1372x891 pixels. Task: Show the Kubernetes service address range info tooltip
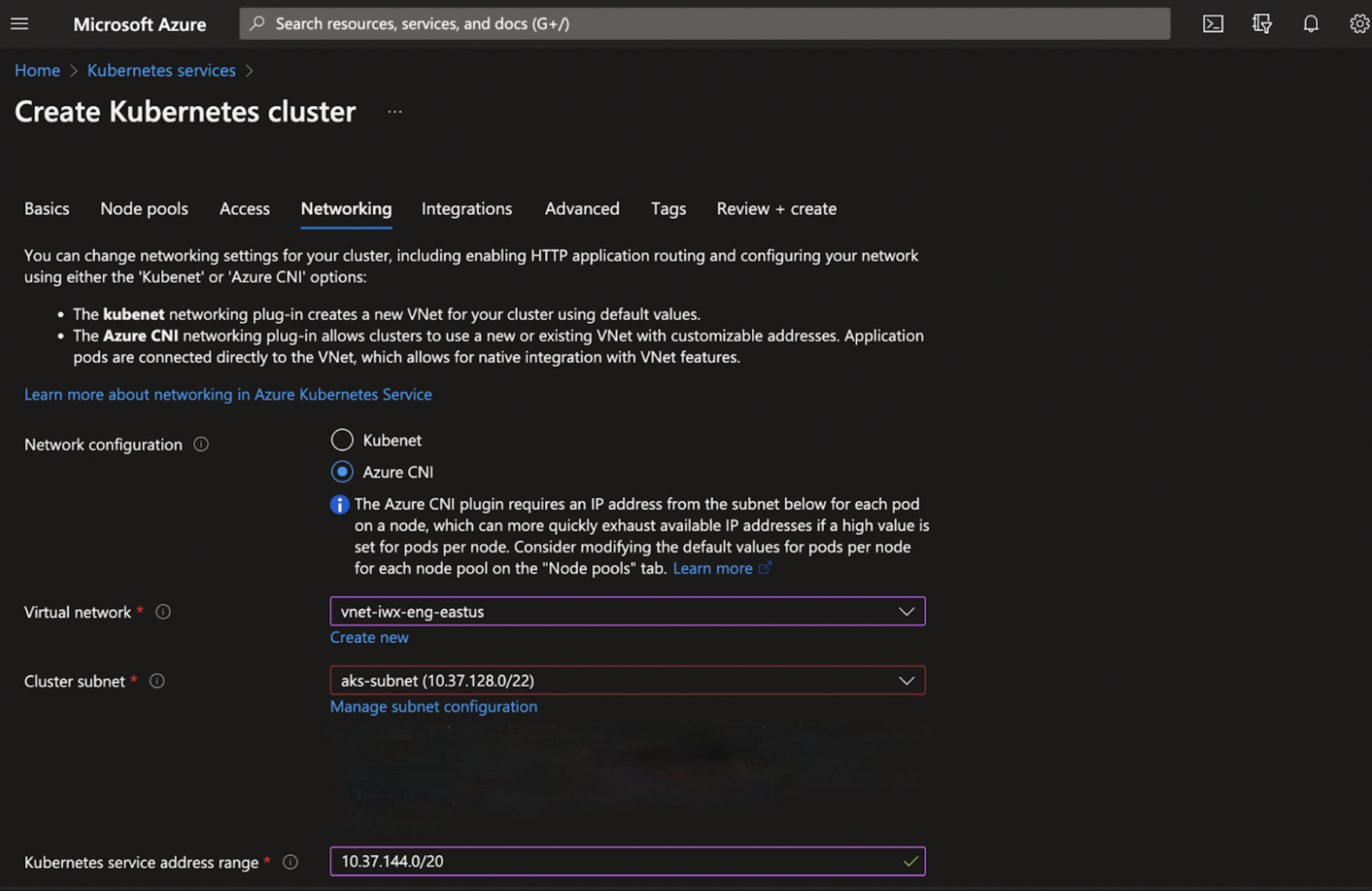coord(291,862)
